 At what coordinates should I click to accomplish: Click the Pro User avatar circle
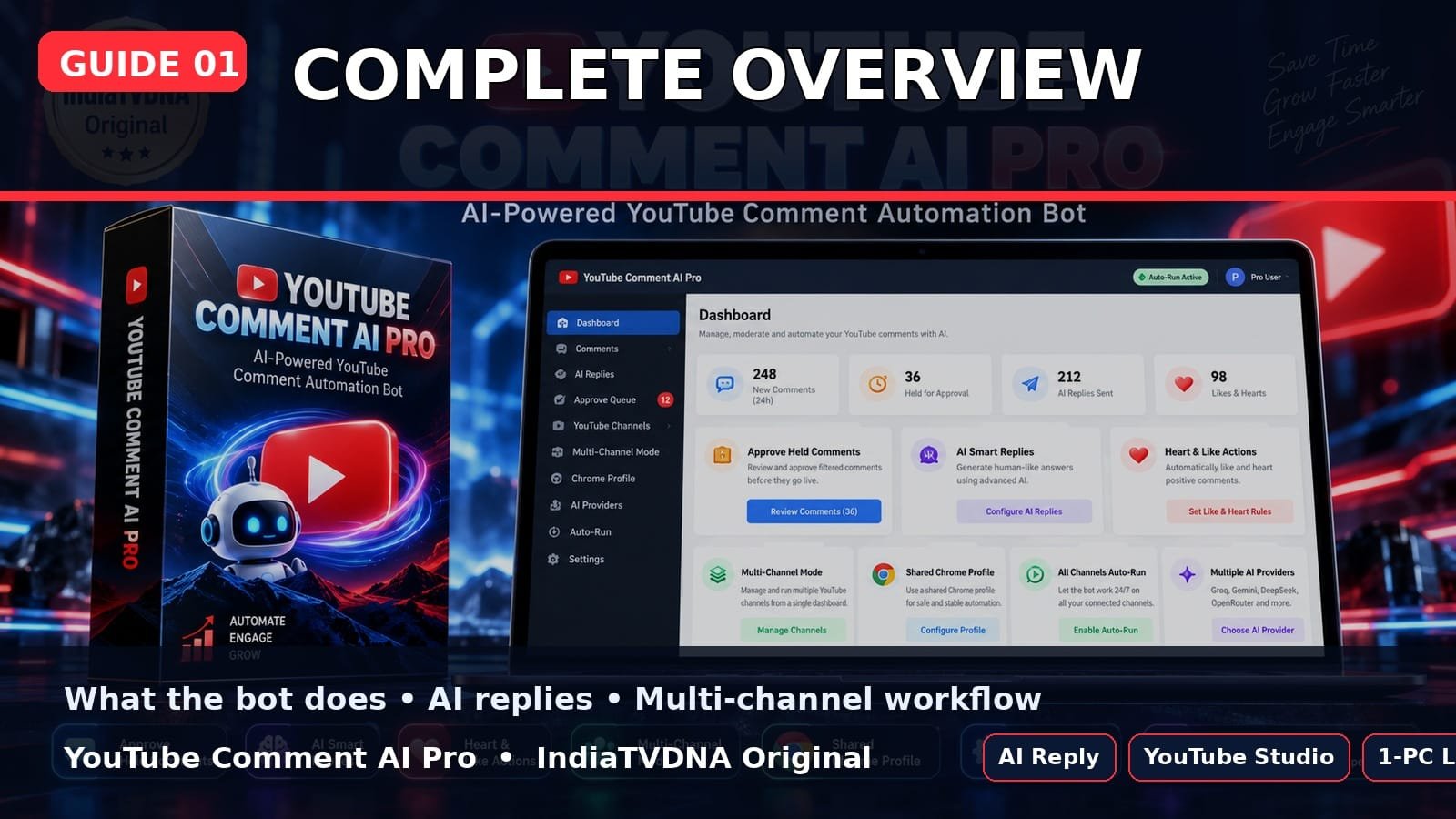tap(1235, 278)
